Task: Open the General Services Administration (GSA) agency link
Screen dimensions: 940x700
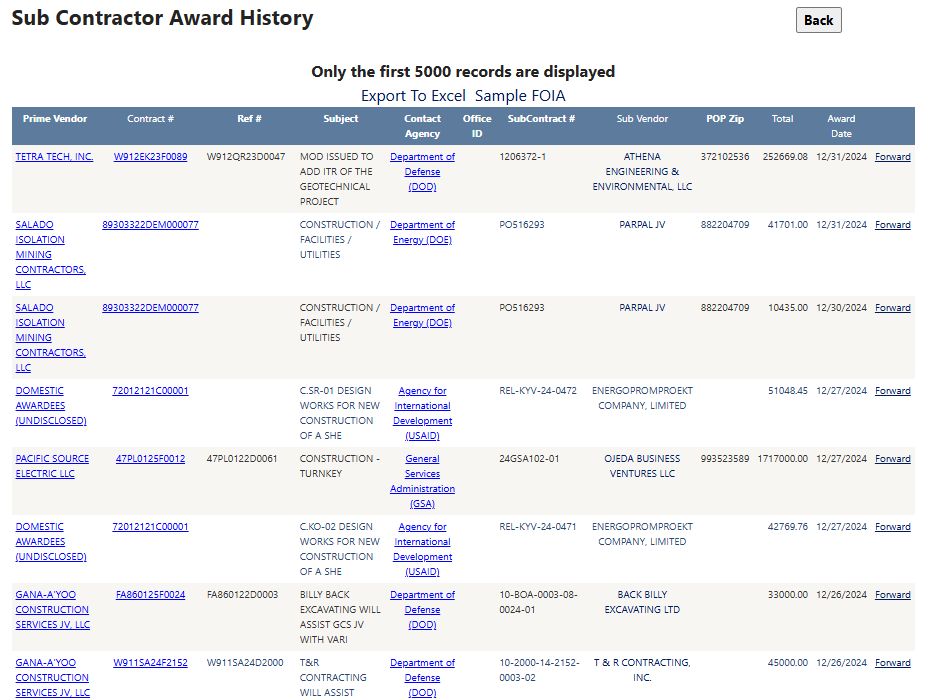Action: (423, 481)
